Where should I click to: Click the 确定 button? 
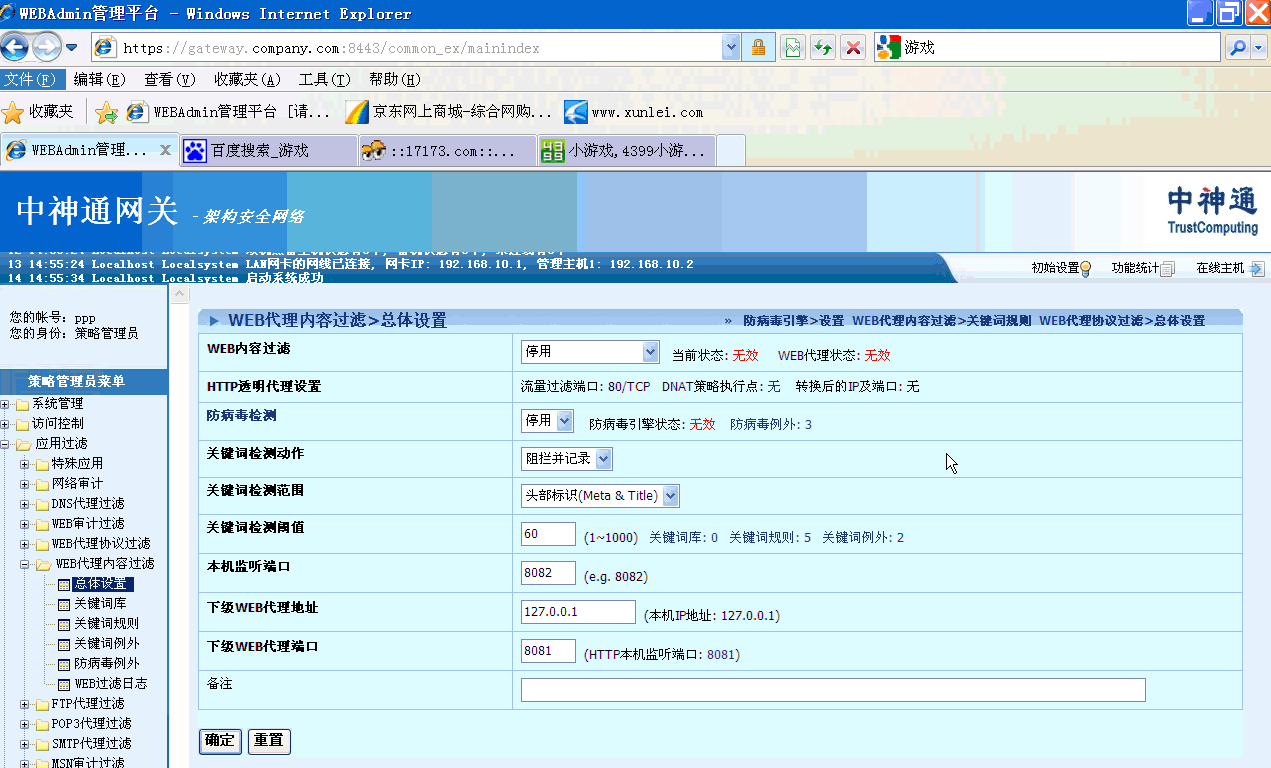[219, 741]
